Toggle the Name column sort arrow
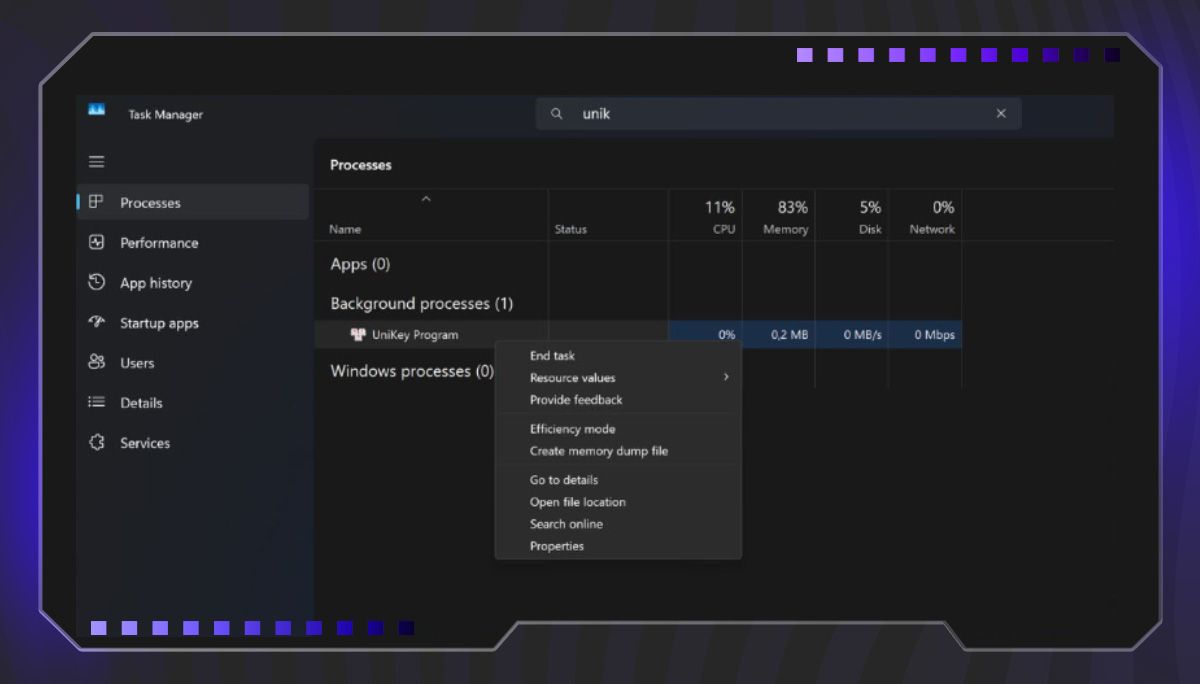 tap(427, 199)
